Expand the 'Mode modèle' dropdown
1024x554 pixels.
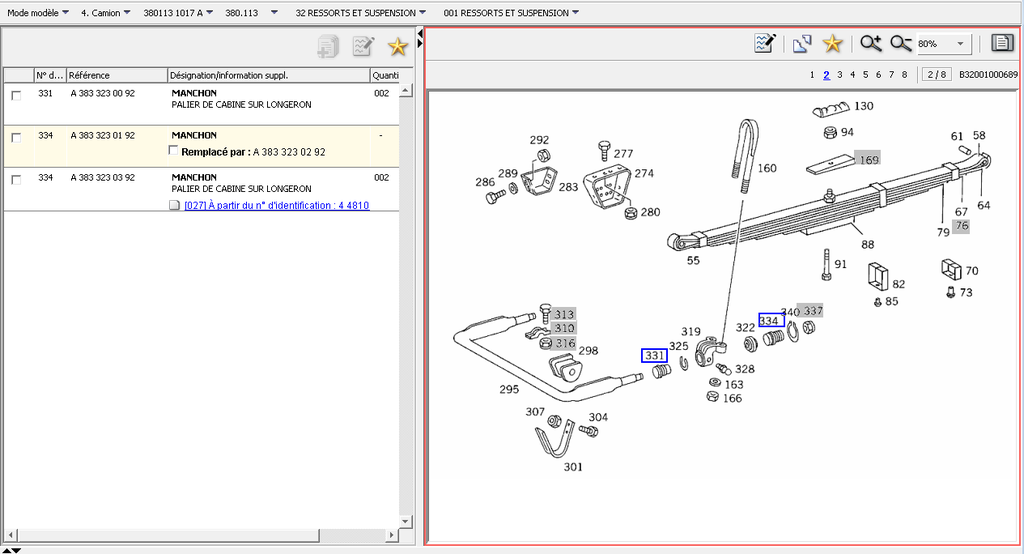pyautogui.click(x=38, y=13)
